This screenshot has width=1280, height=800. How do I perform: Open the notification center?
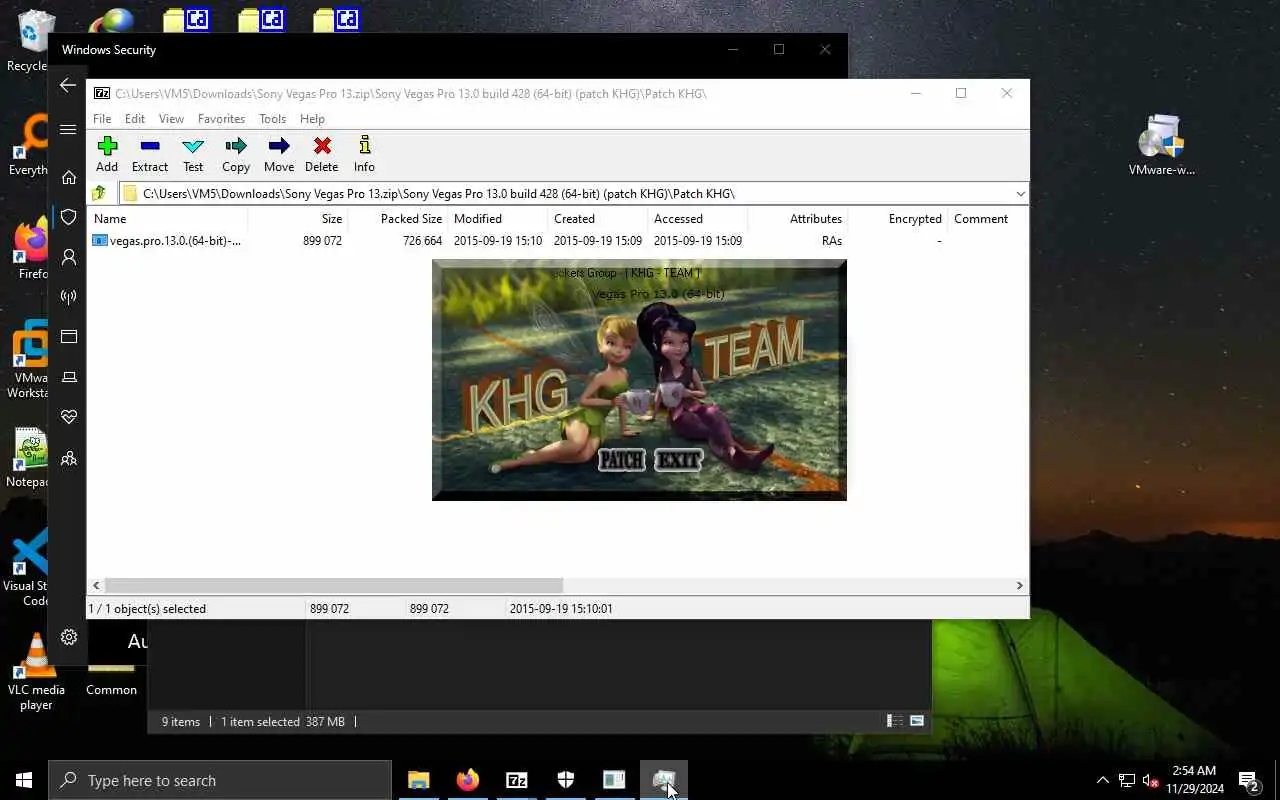(1249, 780)
